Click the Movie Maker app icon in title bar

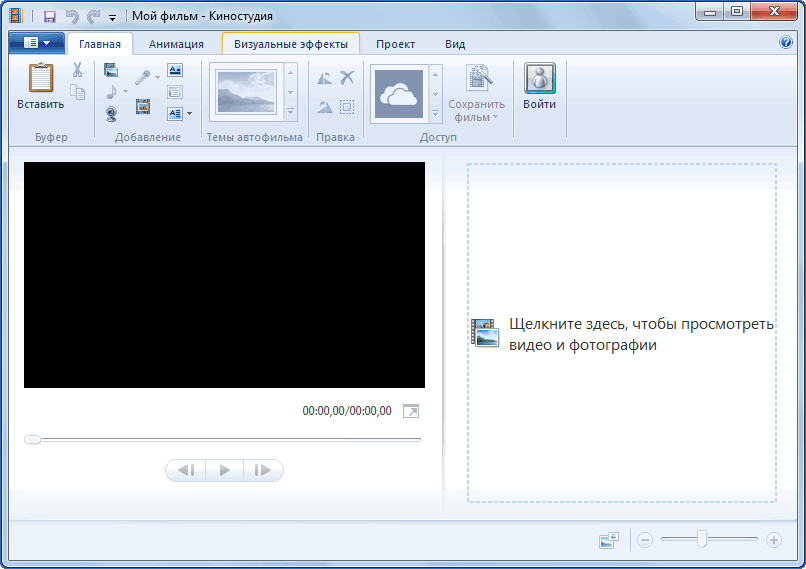[16, 16]
